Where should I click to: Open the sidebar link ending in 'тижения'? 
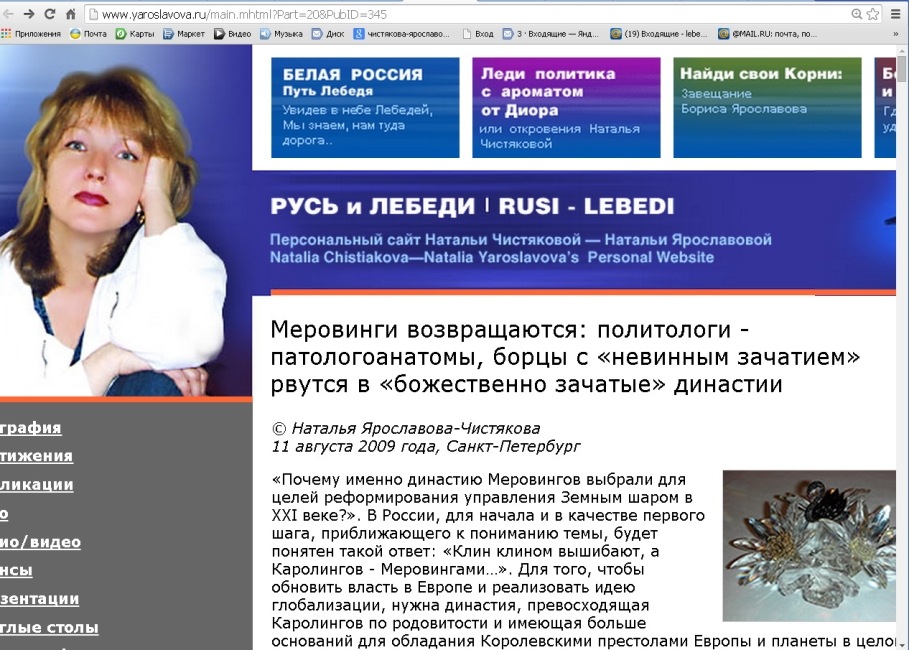[x=37, y=456]
